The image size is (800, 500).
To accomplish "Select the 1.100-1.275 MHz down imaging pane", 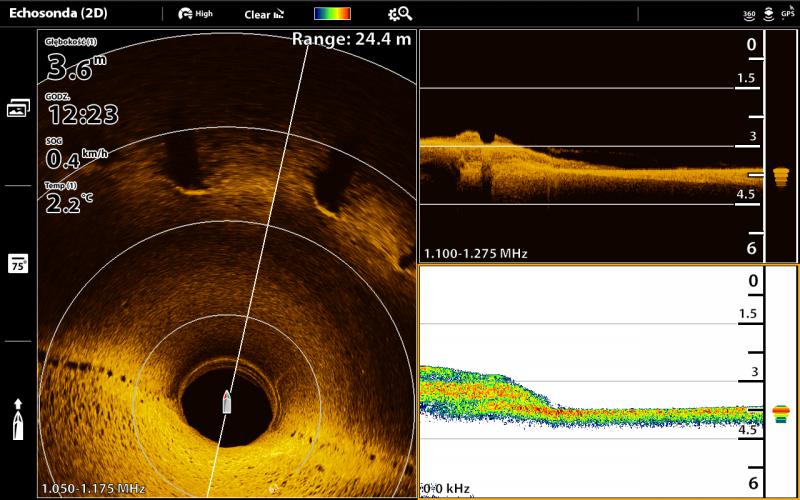I will tap(590, 146).
